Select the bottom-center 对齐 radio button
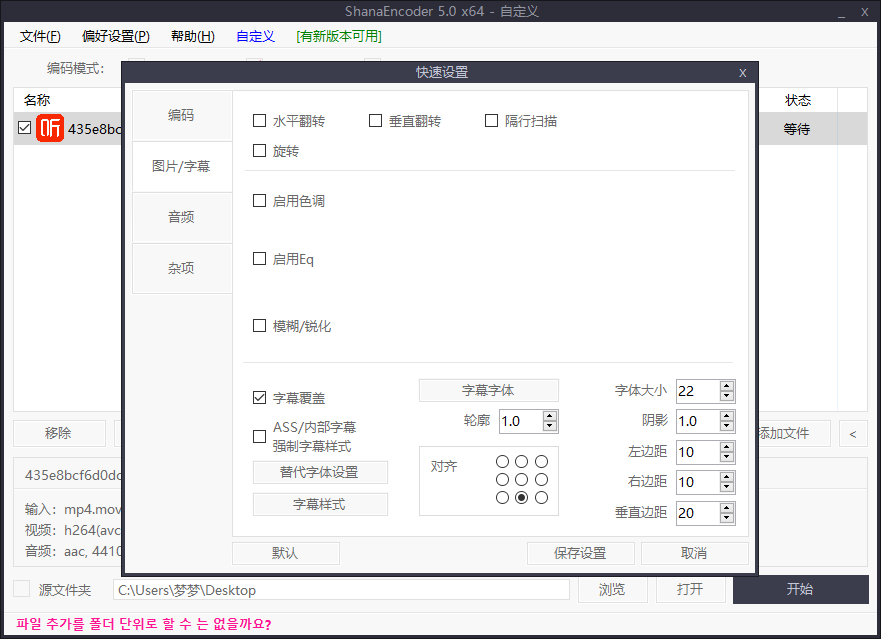881x639 pixels. tap(521, 497)
